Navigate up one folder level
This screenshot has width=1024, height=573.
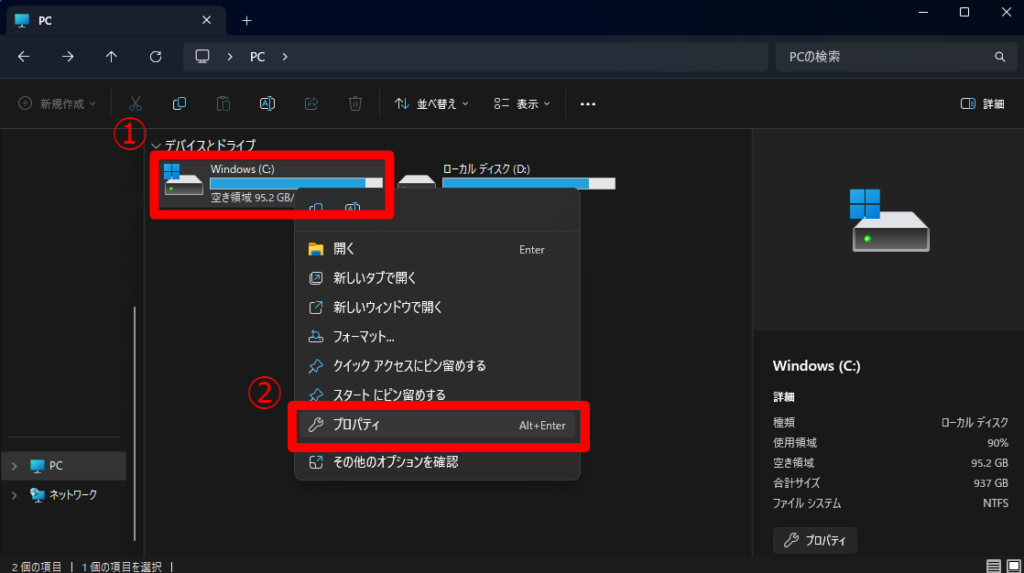pos(112,57)
